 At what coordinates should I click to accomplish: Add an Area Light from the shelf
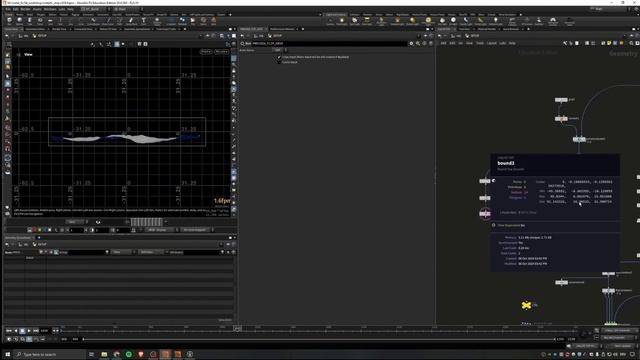click(367, 21)
